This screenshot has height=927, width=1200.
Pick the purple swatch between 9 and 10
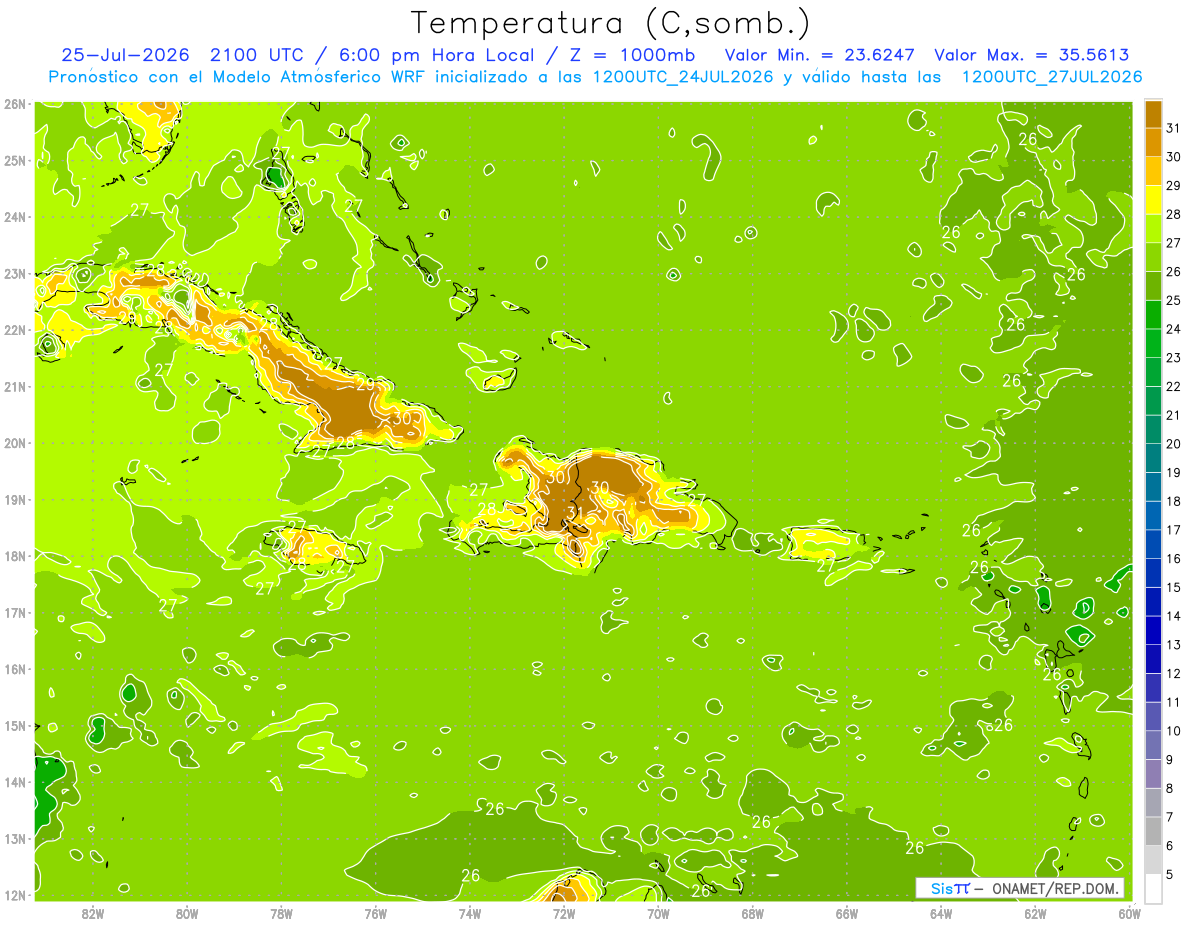coord(1153,745)
